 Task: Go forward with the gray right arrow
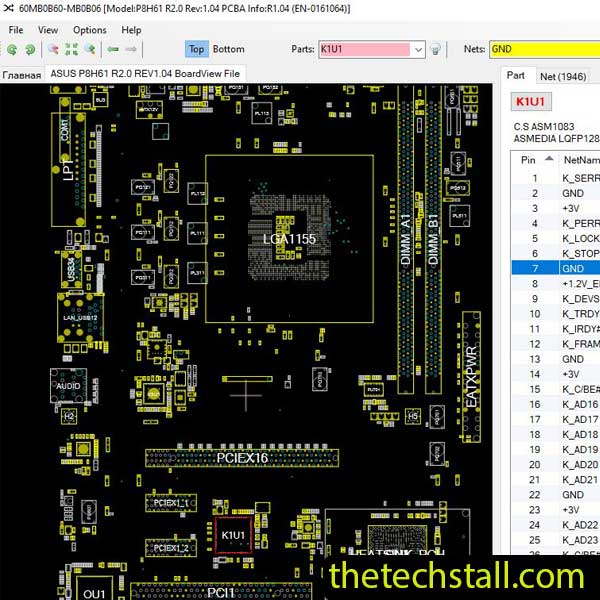click(x=131, y=49)
